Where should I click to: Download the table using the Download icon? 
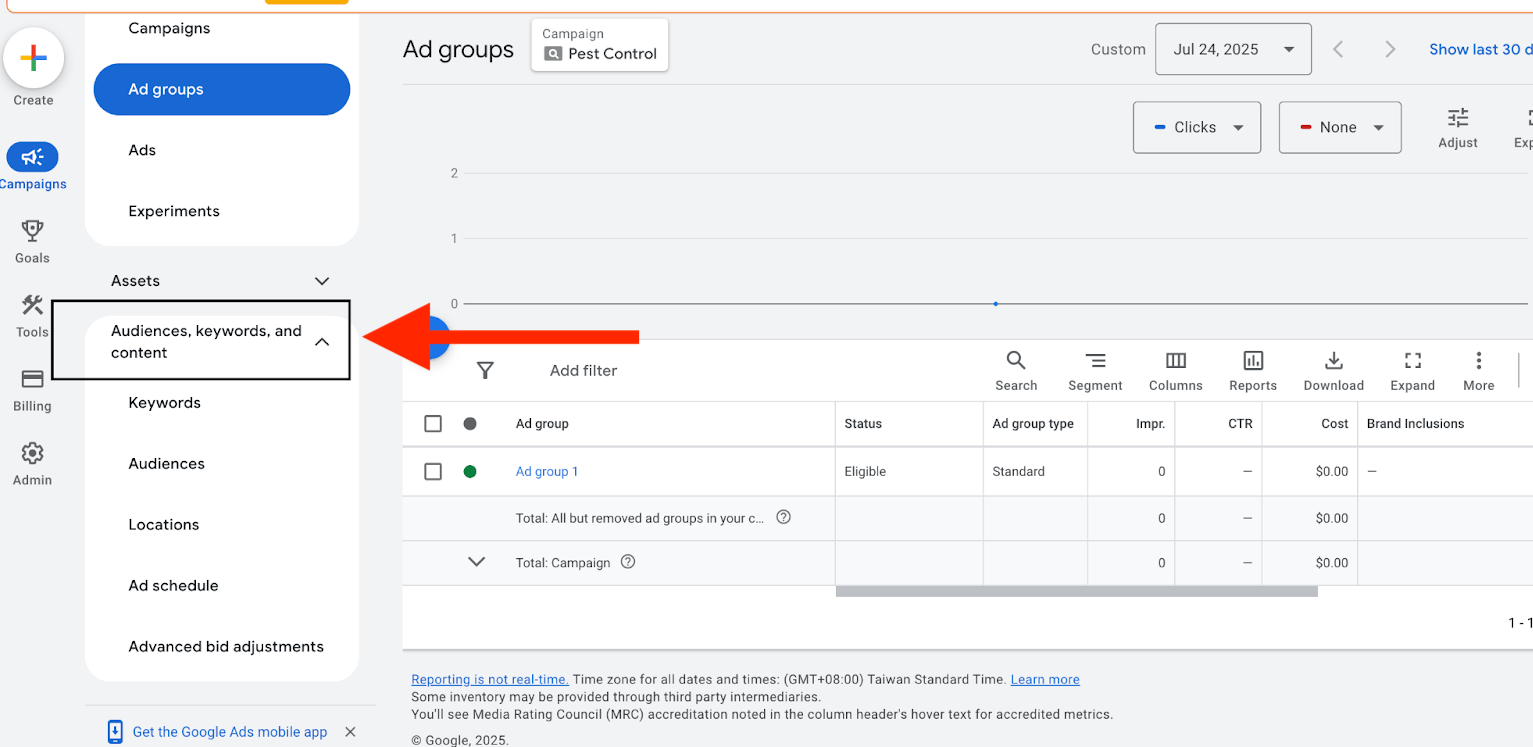1333,361
